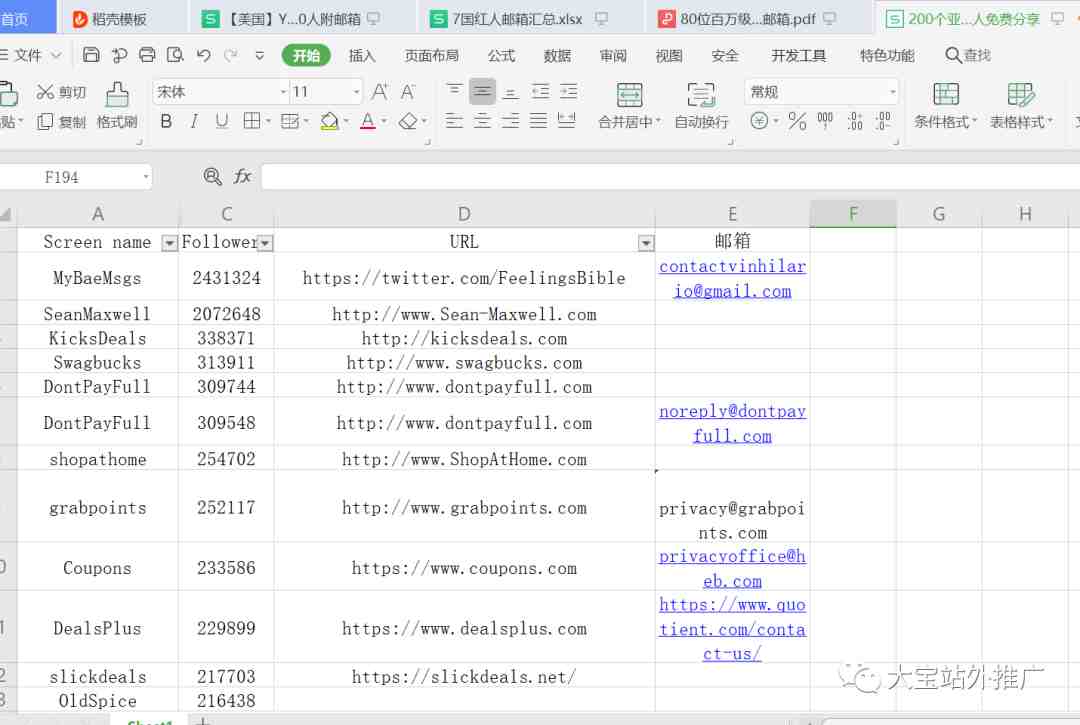Switch to 插入 ribbon tab
The height and width of the screenshot is (725, 1080).
[x=362, y=56]
